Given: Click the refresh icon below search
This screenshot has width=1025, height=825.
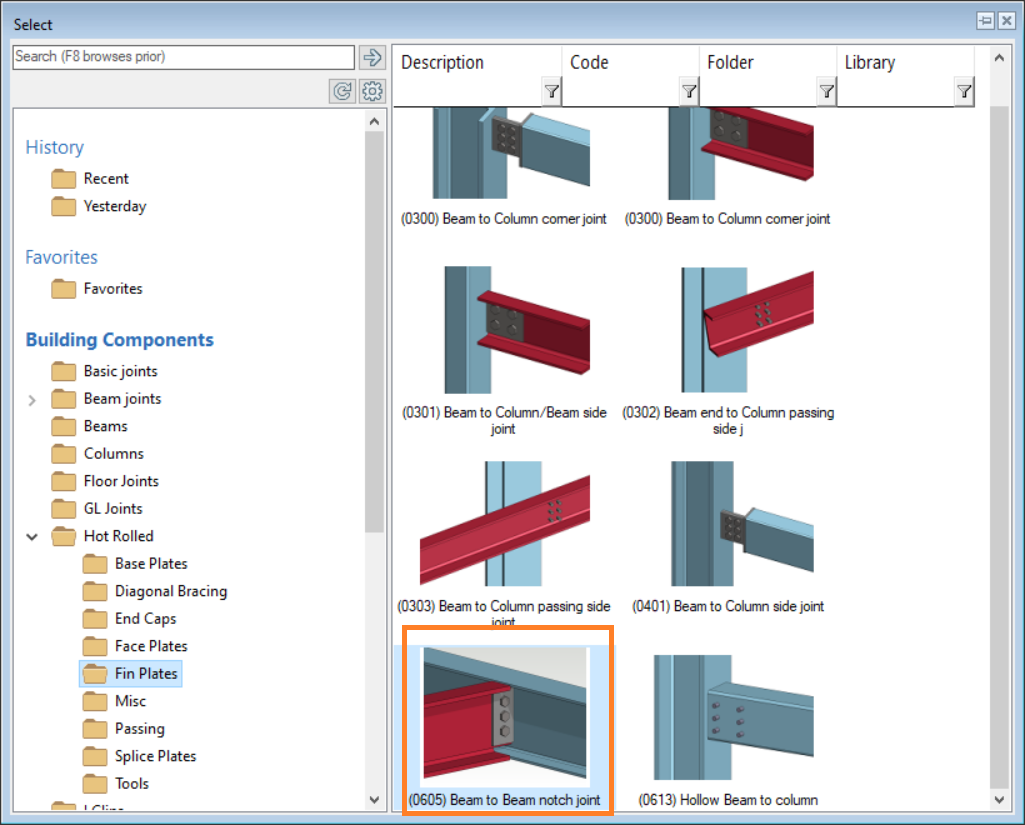Looking at the screenshot, I should [x=343, y=92].
